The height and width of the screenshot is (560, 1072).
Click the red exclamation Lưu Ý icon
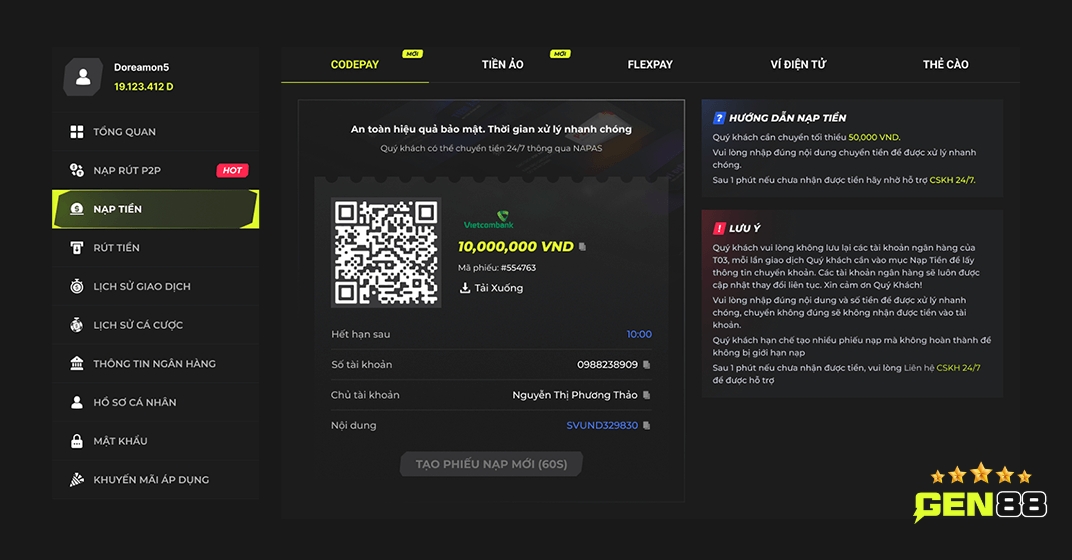(x=719, y=228)
